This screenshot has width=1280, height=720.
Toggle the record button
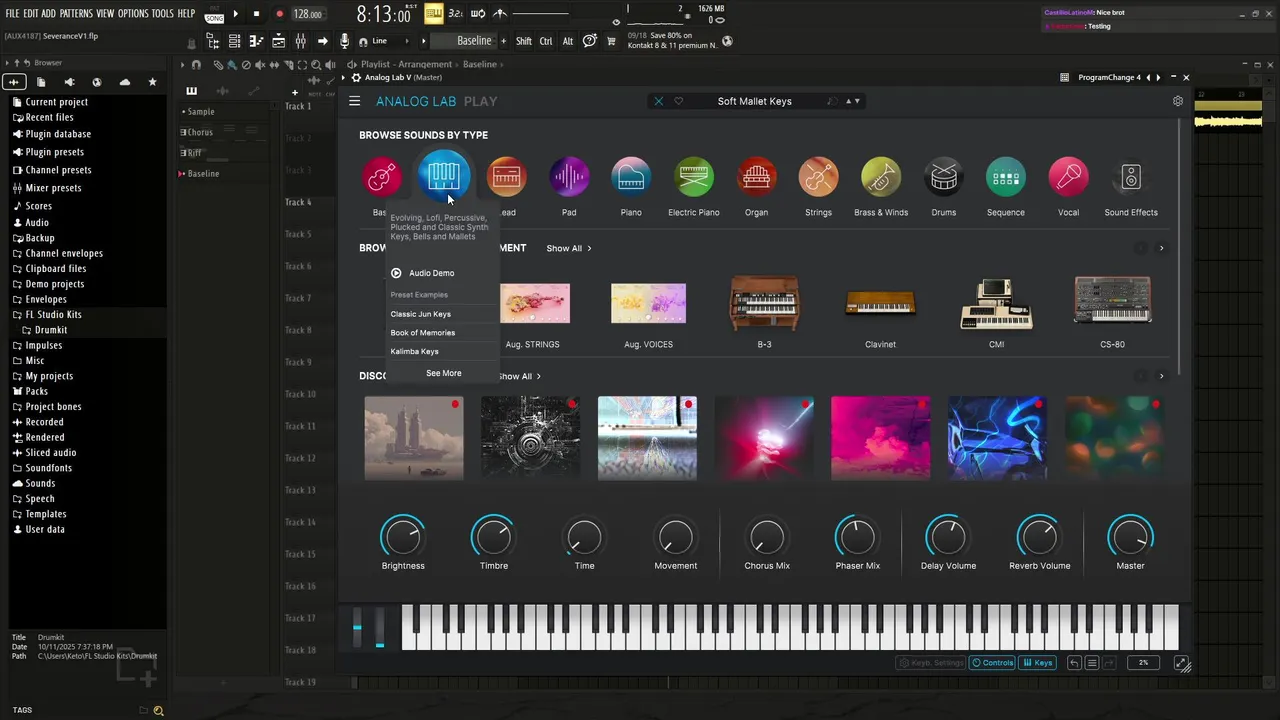coord(279,14)
